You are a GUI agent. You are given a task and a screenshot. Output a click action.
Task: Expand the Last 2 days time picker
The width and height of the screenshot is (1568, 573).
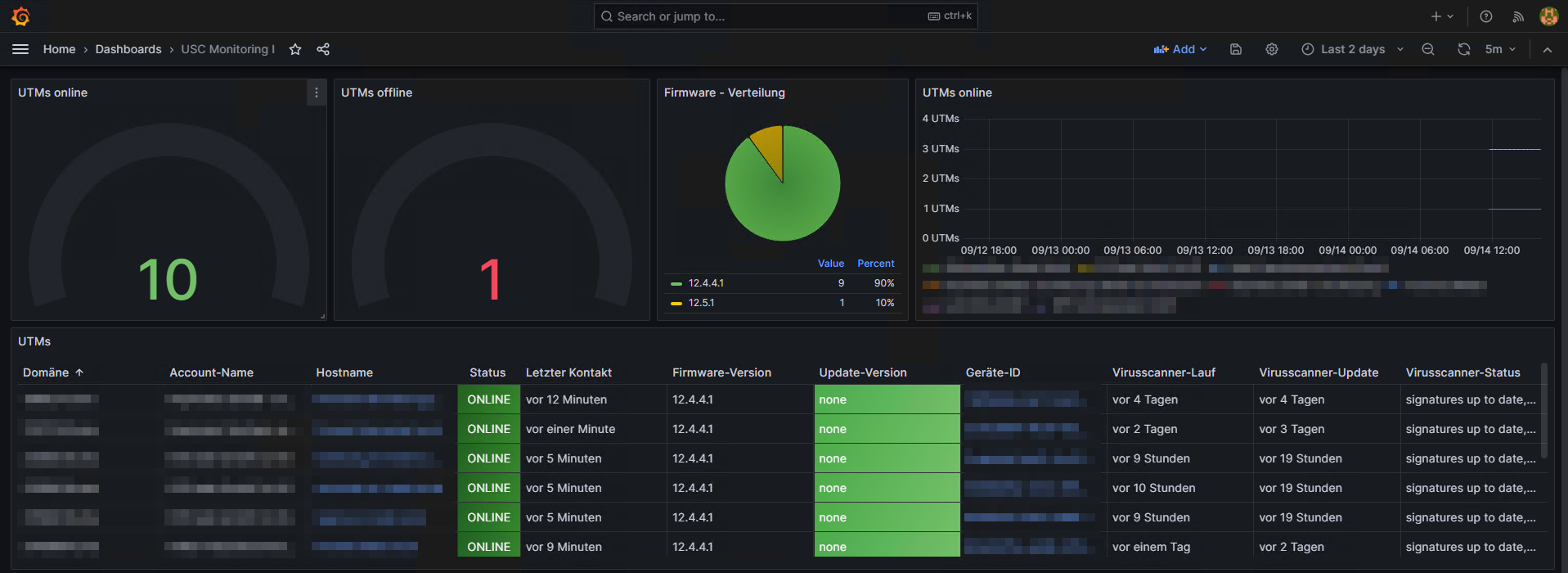click(1352, 49)
